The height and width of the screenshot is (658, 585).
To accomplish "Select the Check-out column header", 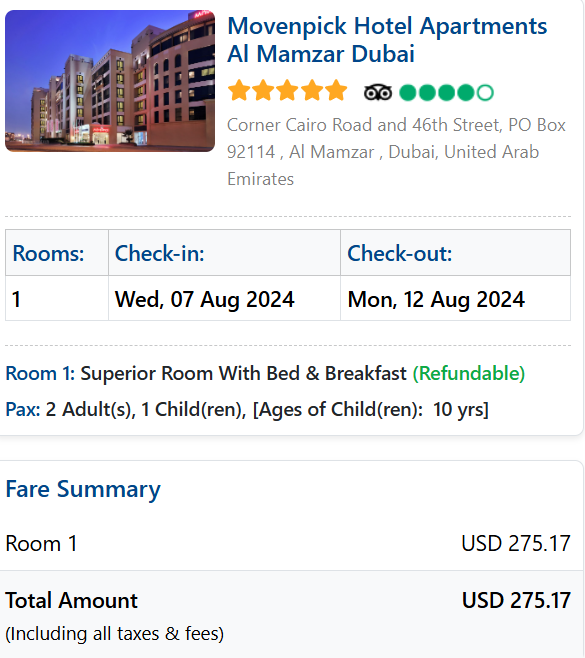I will pyautogui.click(x=400, y=253).
